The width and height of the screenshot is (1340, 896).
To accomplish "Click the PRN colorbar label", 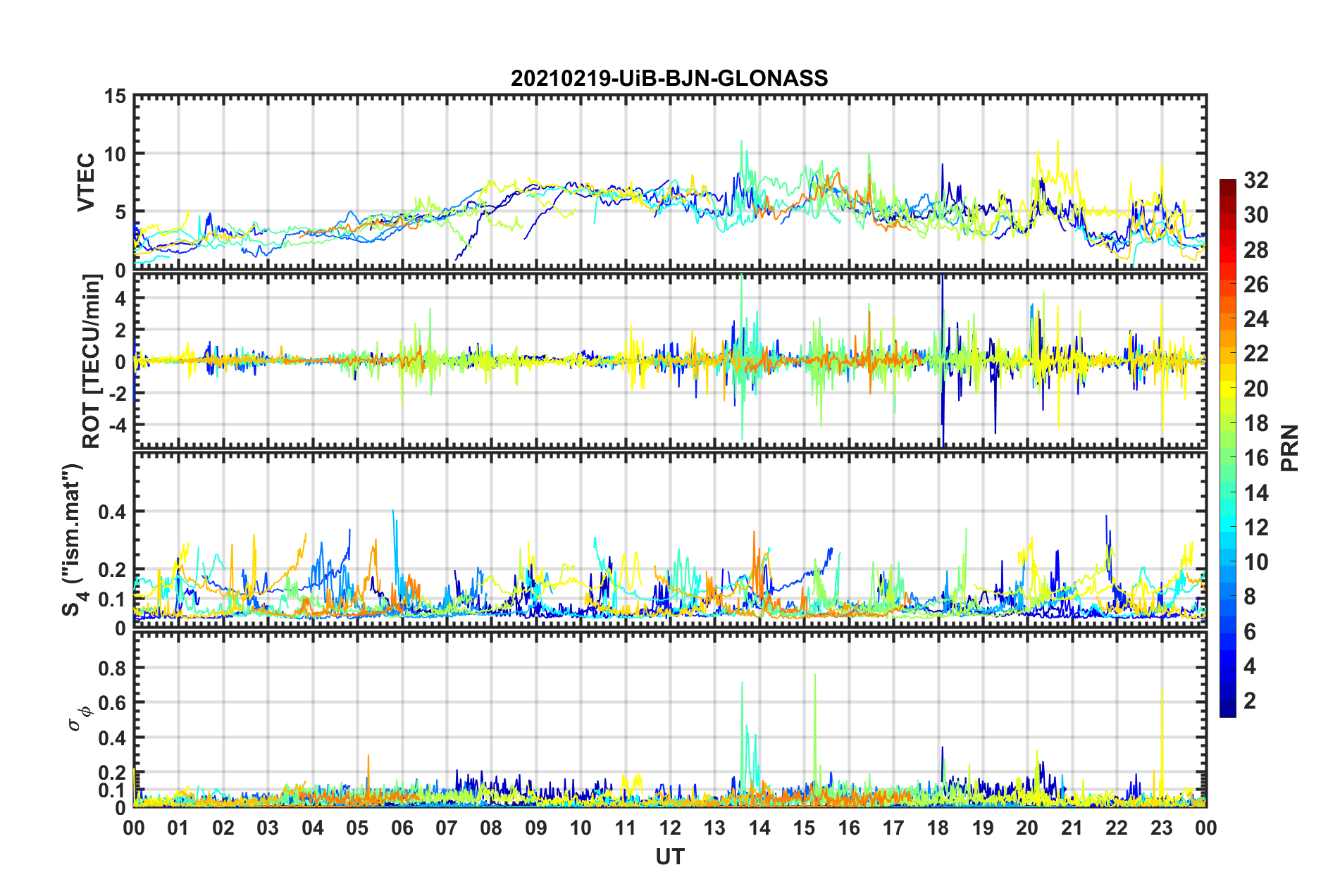I will click(x=1289, y=448).
